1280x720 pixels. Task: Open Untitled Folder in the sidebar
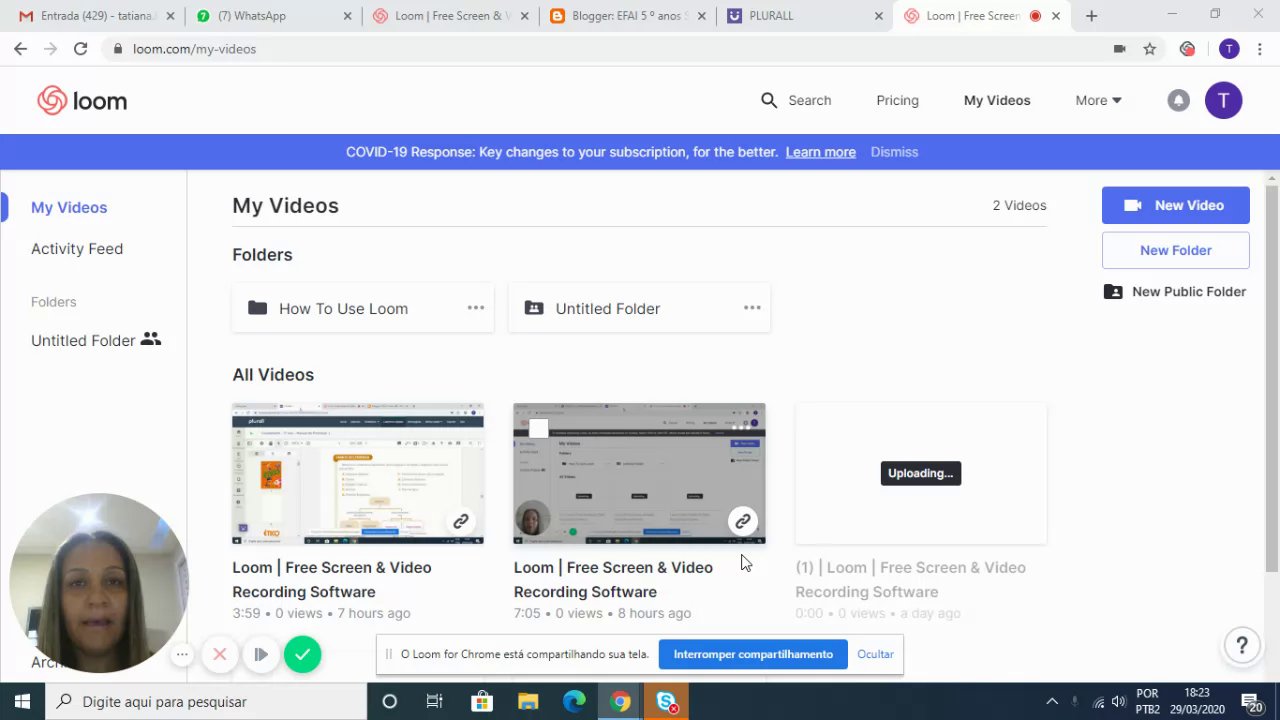[x=96, y=340]
